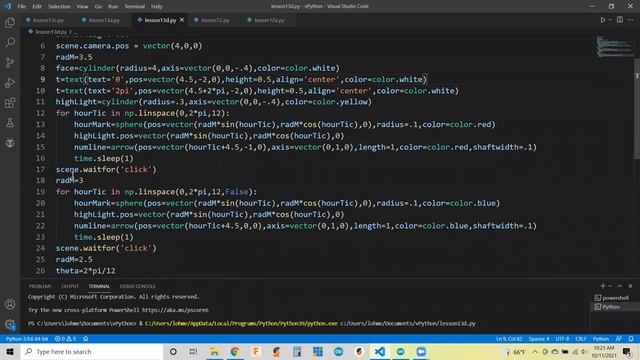The image size is (640, 360).
Task: Open Zoom from the taskbar
Action: [421, 351]
